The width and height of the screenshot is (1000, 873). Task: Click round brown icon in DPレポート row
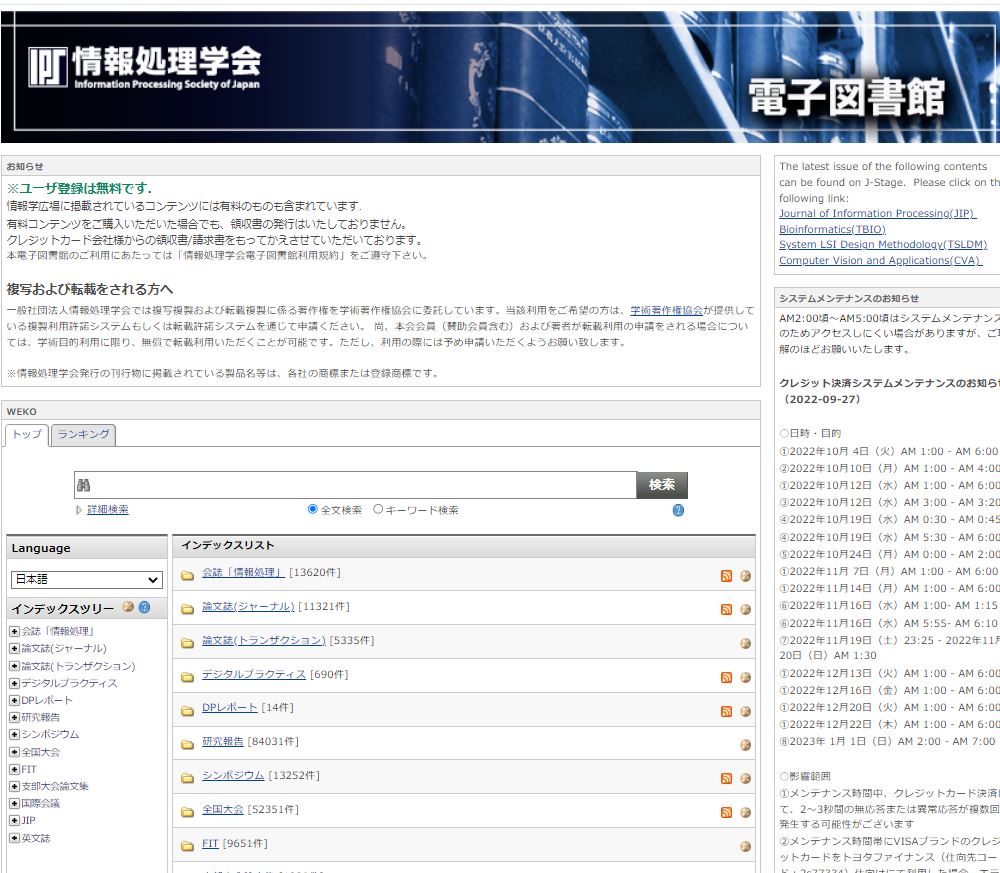(x=745, y=711)
